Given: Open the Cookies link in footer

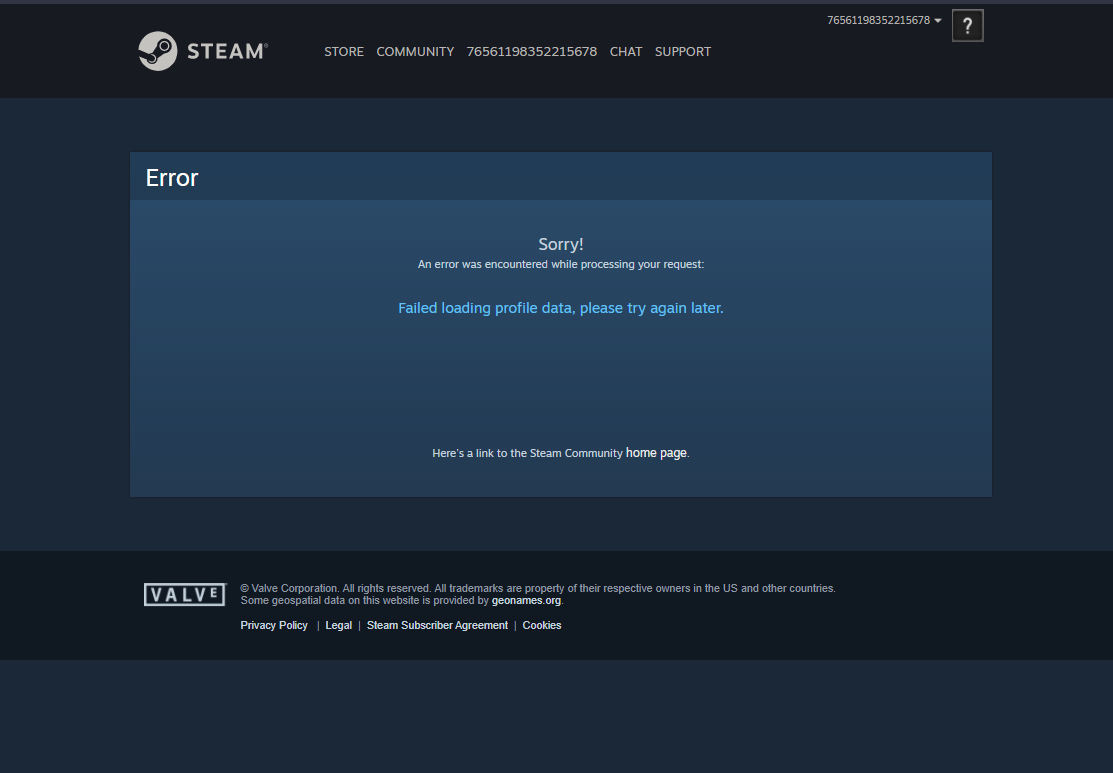Looking at the screenshot, I should click(542, 625).
